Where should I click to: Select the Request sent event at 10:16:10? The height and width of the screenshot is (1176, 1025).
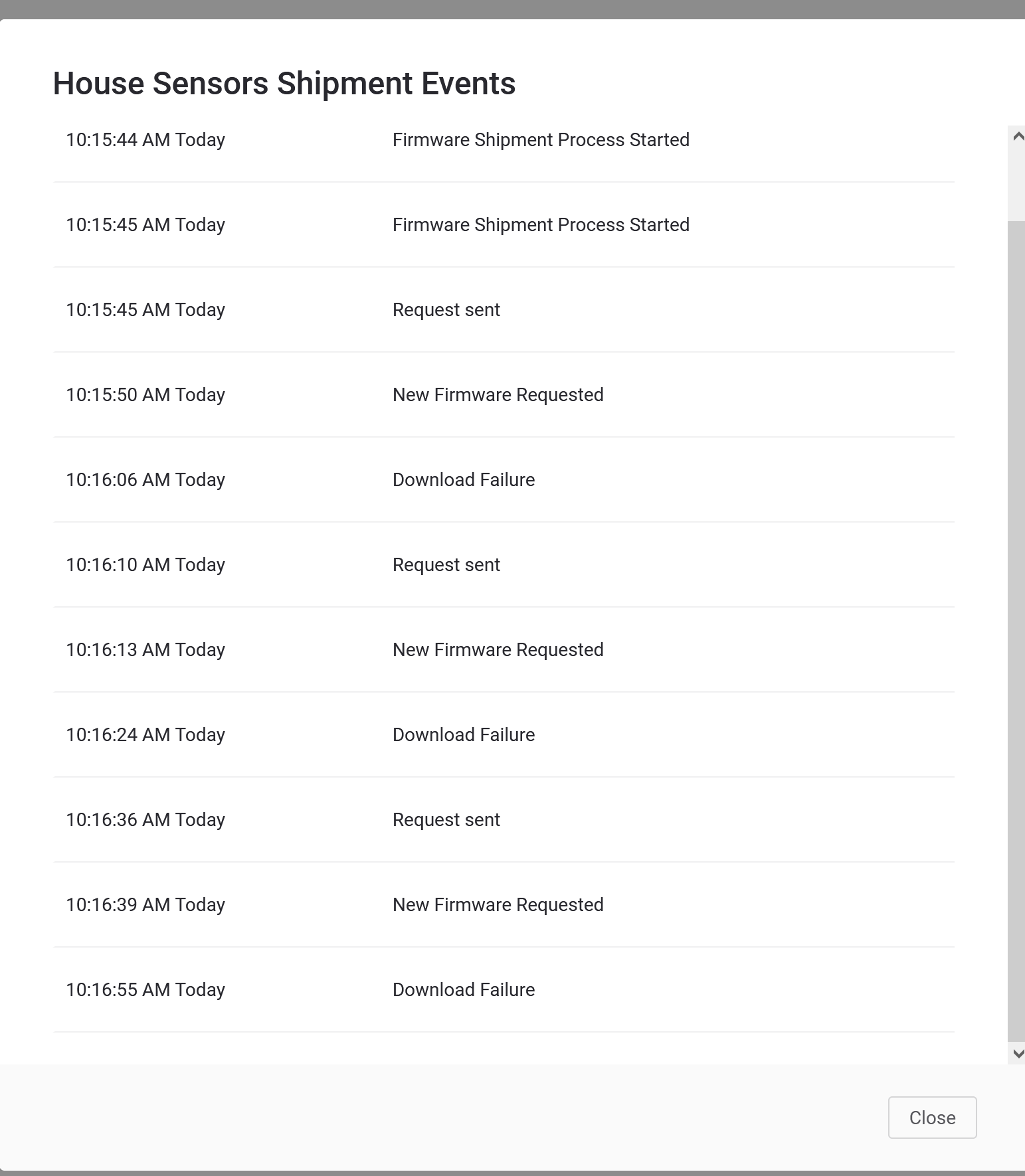(x=446, y=565)
